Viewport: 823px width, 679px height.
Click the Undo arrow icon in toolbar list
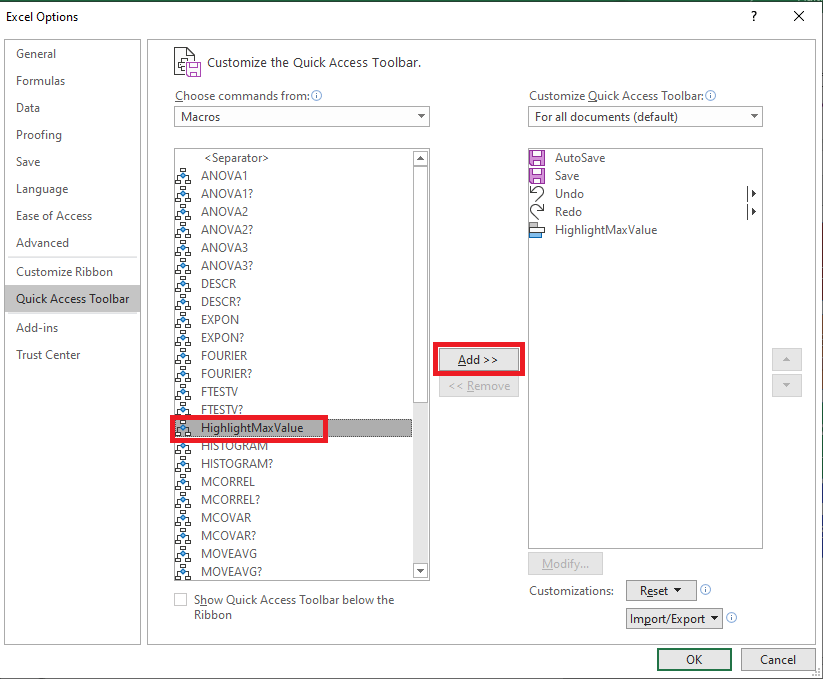coord(536,194)
